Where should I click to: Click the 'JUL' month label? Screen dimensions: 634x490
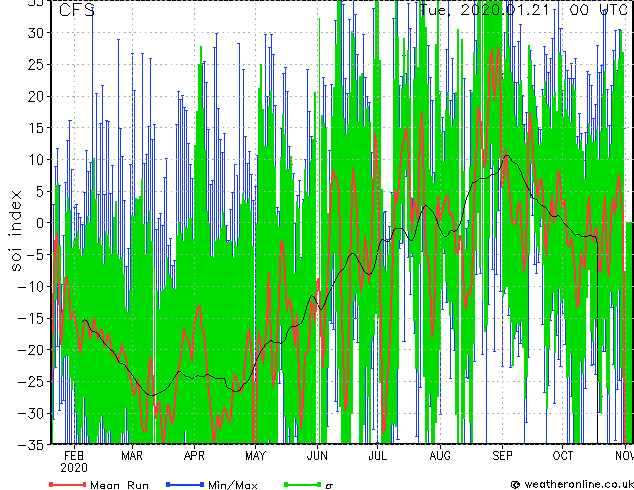pos(377,456)
